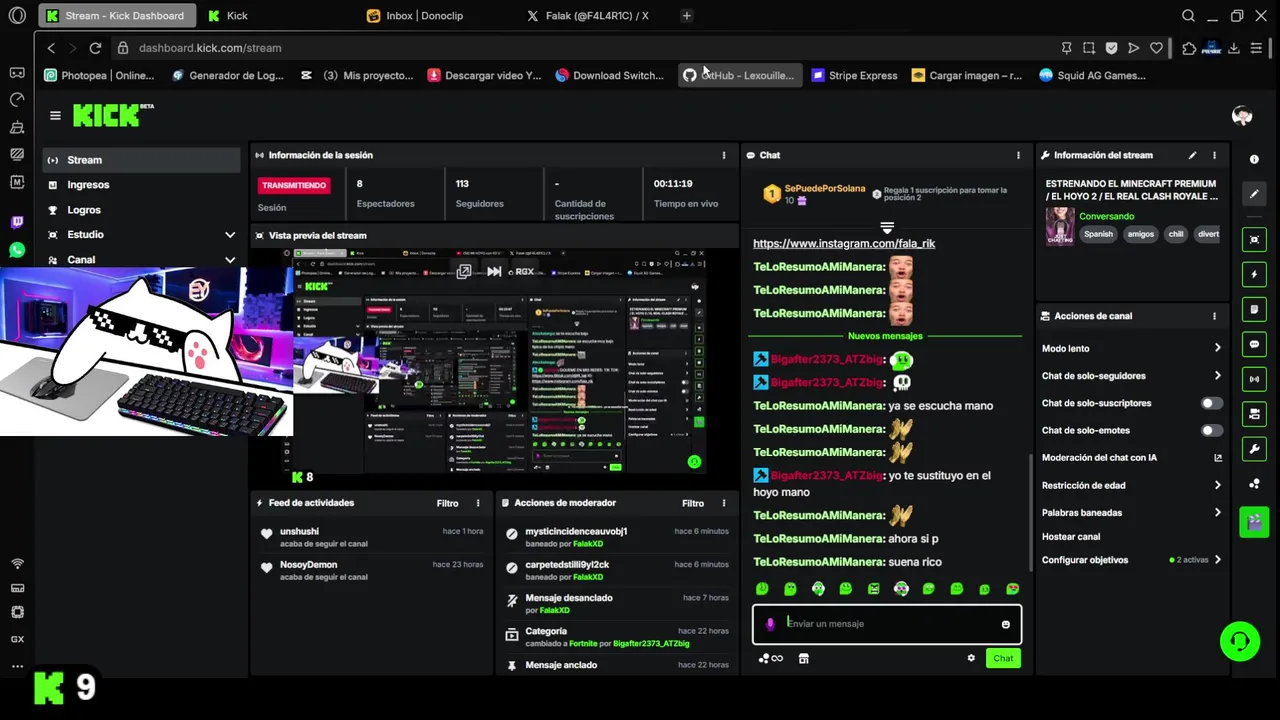Open WhatsApp in browser sidebar
This screenshot has width=1280, height=720.
[17, 250]
